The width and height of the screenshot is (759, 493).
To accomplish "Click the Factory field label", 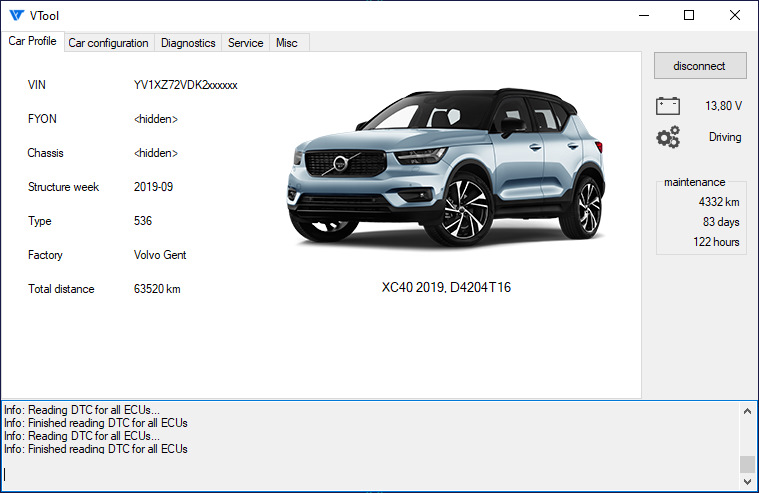I will [45, 255].
